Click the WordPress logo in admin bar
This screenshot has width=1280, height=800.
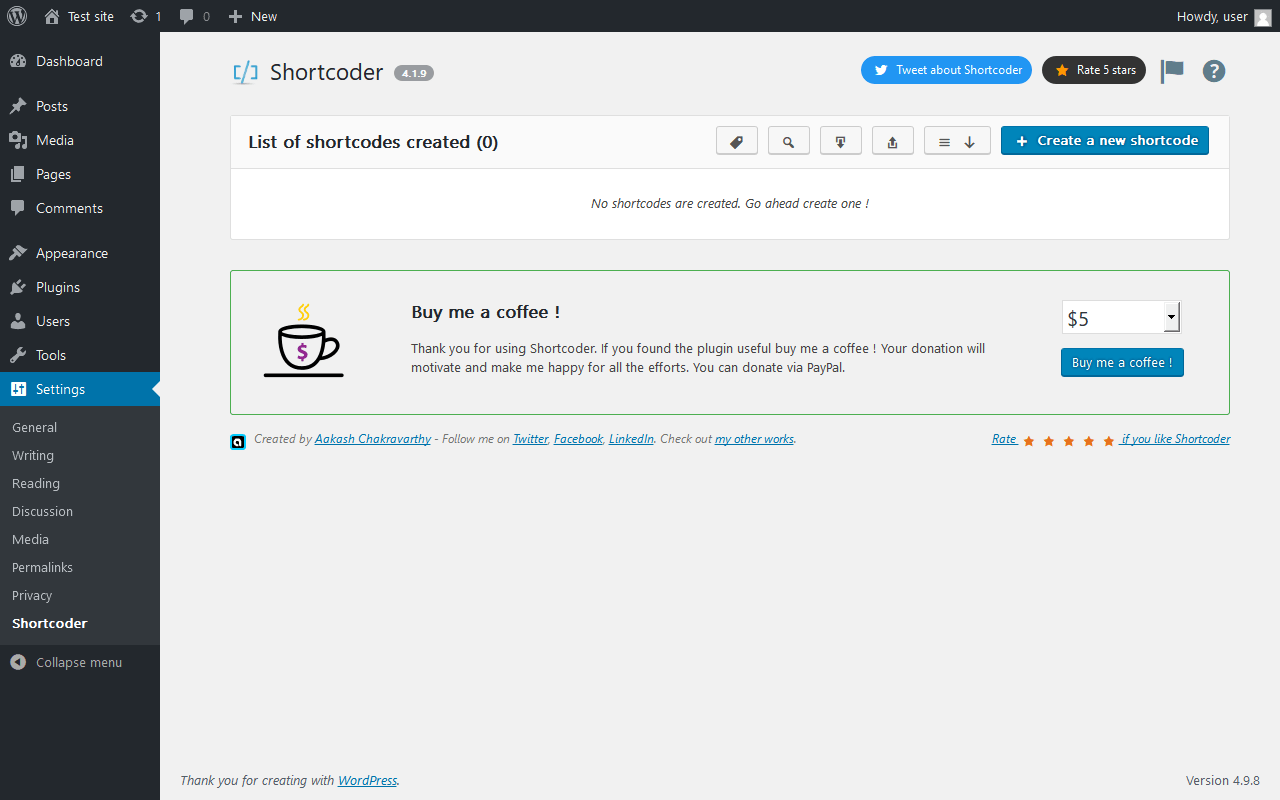pos(17,16)
